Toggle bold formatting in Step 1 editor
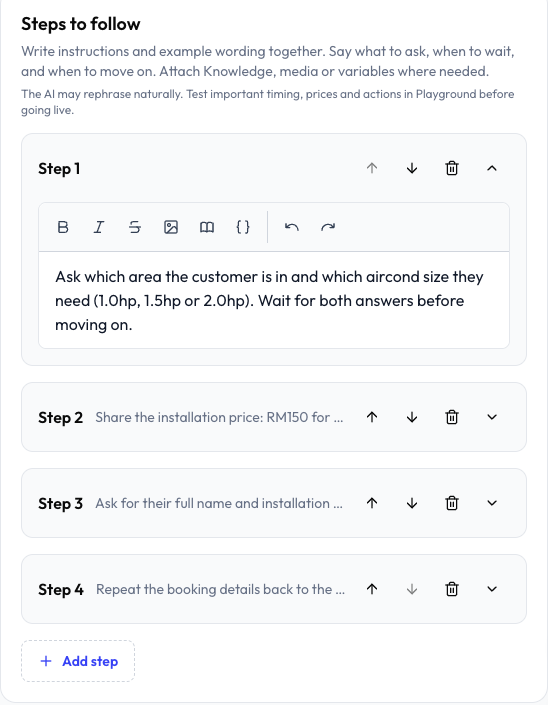 click(63, 227)
